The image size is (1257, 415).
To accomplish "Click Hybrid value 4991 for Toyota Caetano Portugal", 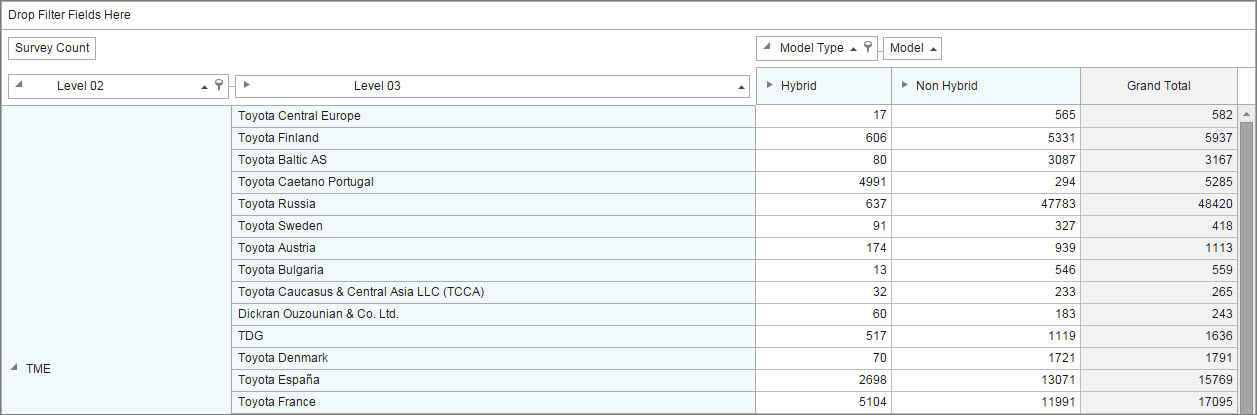I will 824,182.
